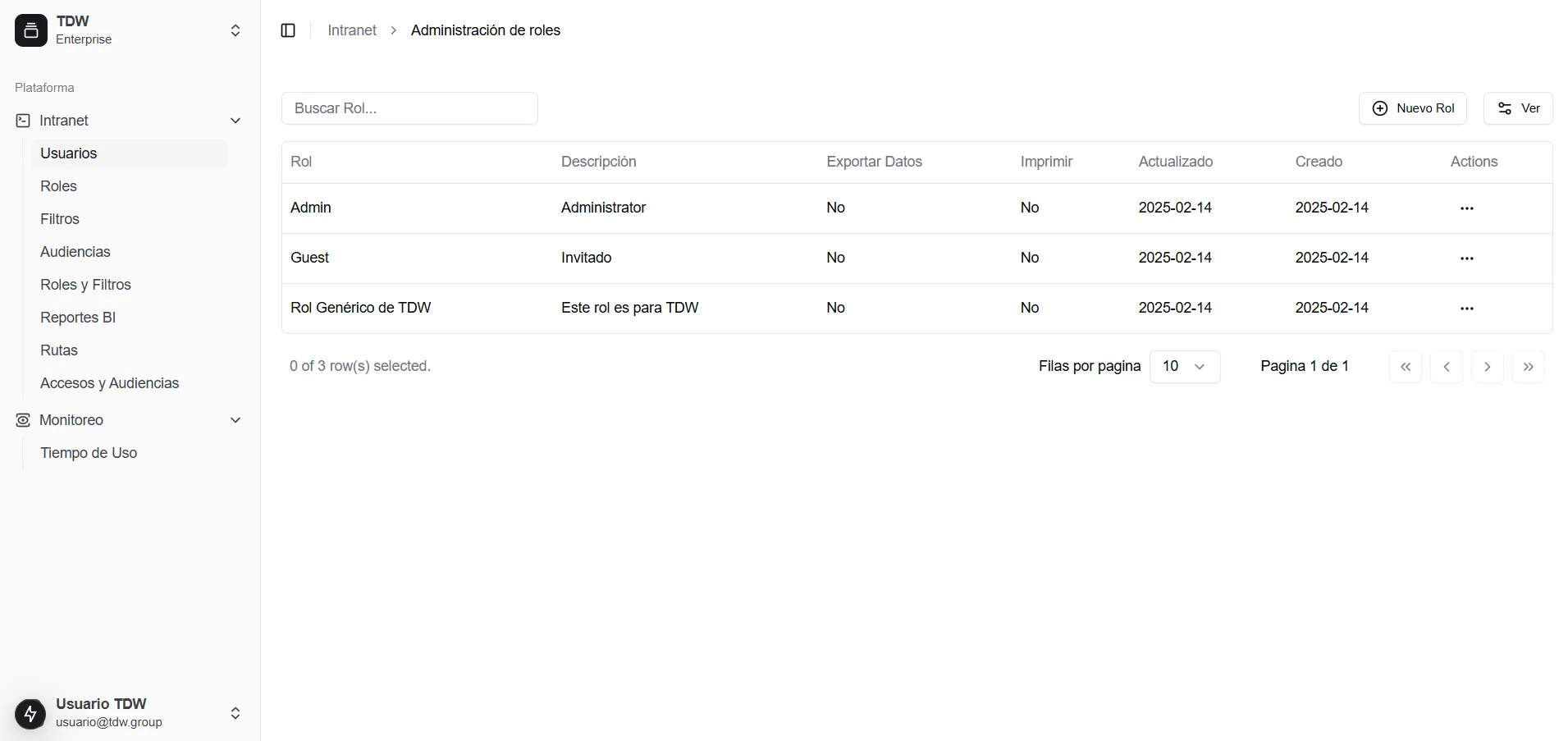Screen dimensions: 1568x741
Task: Click the Monitoreo sidebar section label
Action: click(x=71, y=420)
